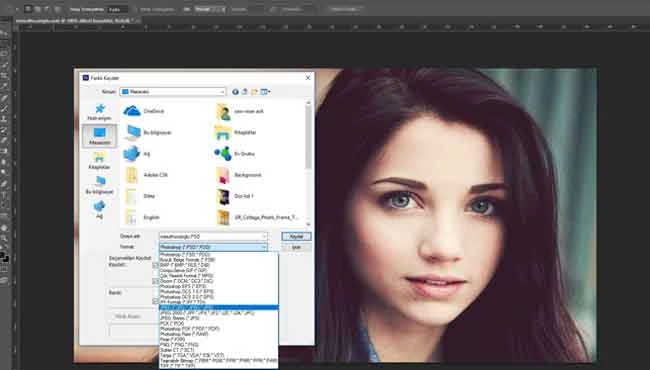Choose Scitex CT format from the list

click(218, 350)
